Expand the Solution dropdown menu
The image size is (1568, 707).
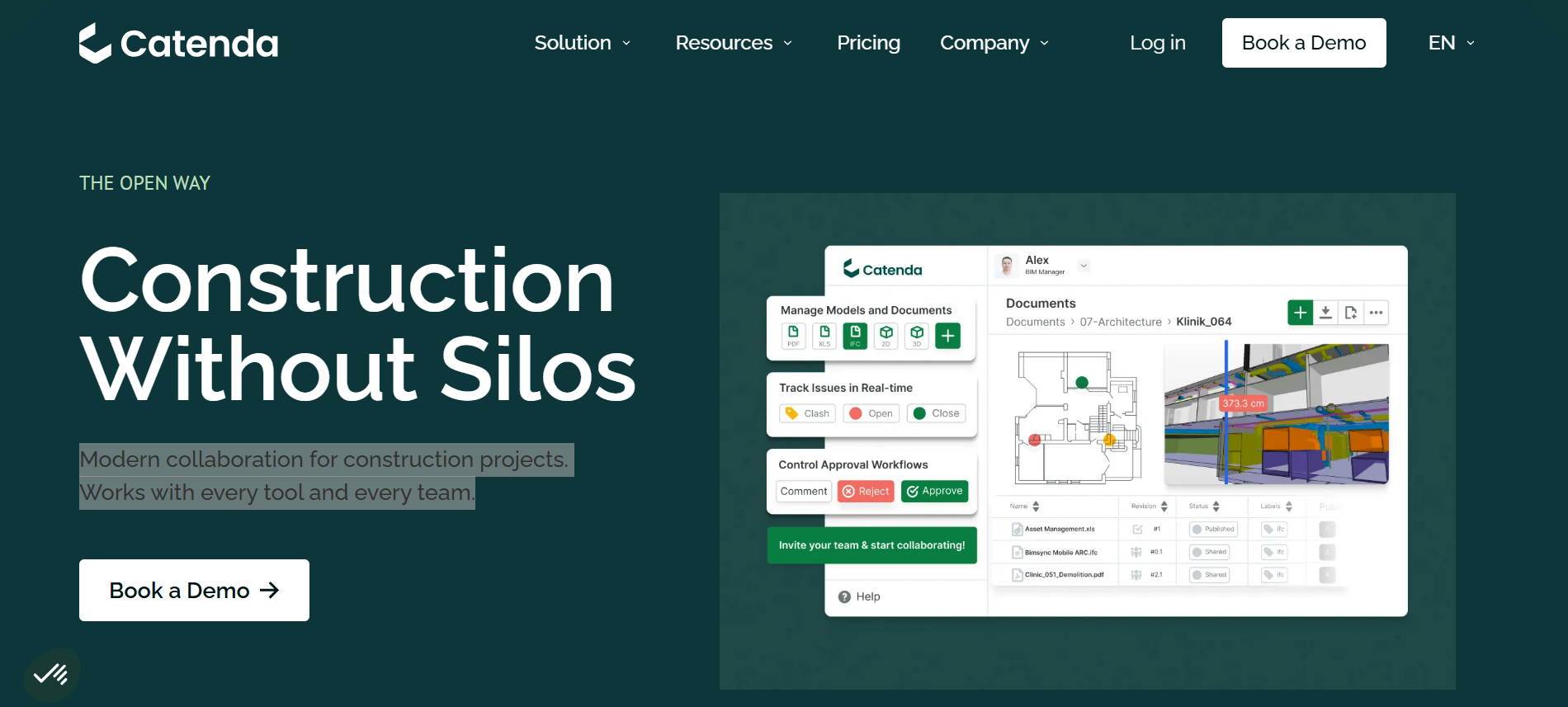[583, 43]
